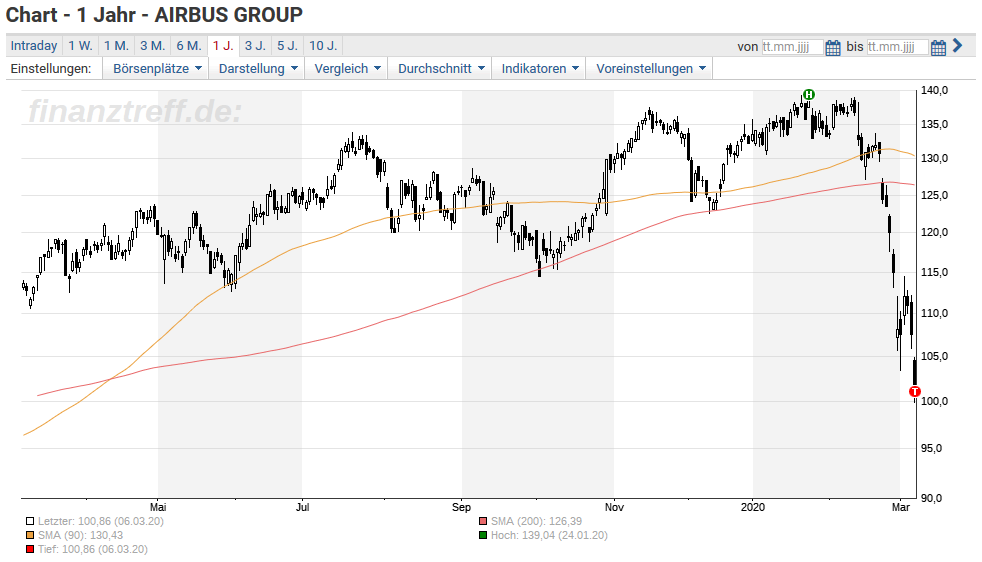Select the 3 M. time range
The image size is (982, 562).
152,46
